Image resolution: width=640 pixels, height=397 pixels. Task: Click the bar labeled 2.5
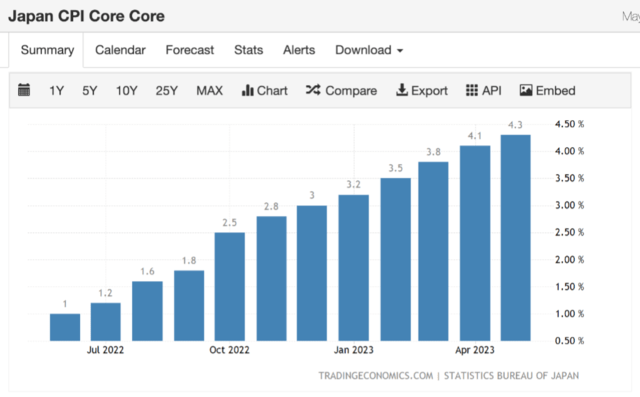(230, 287)
